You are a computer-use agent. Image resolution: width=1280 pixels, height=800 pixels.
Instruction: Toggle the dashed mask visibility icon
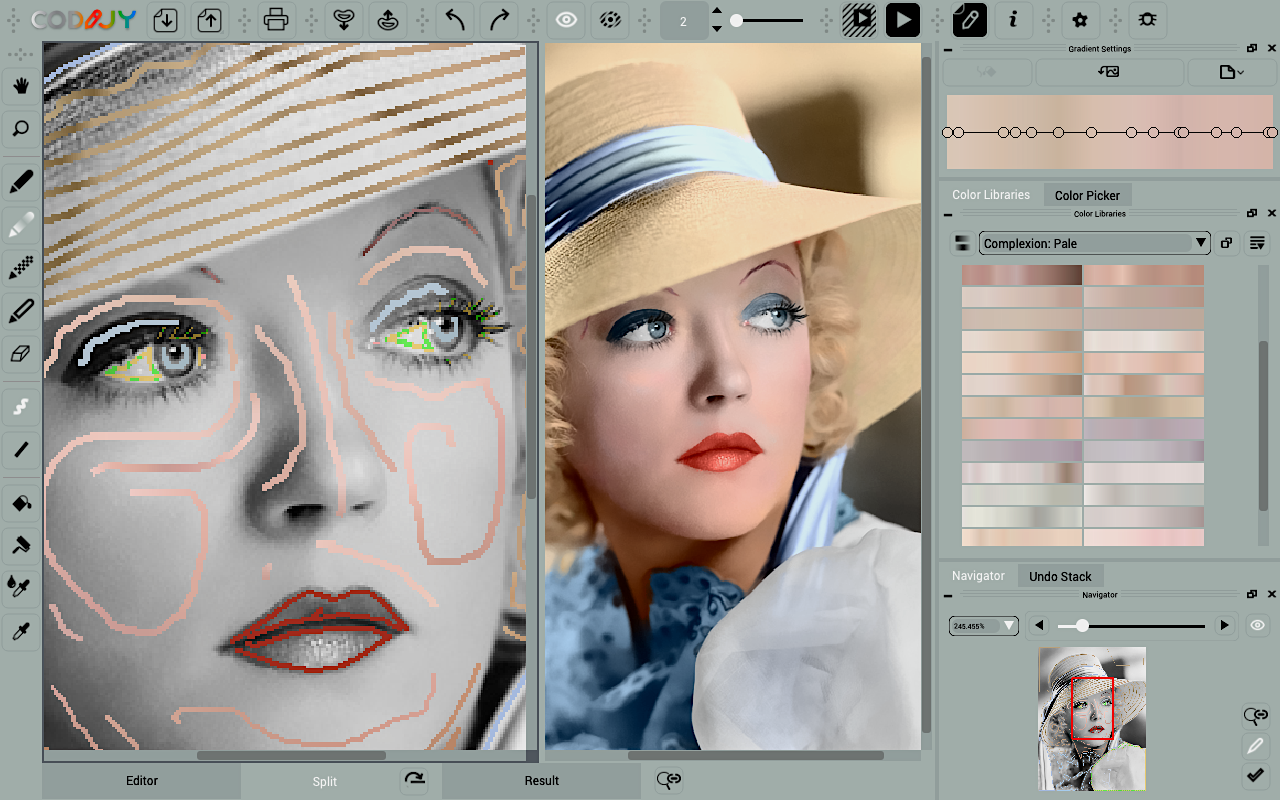(x=608, y=19)
